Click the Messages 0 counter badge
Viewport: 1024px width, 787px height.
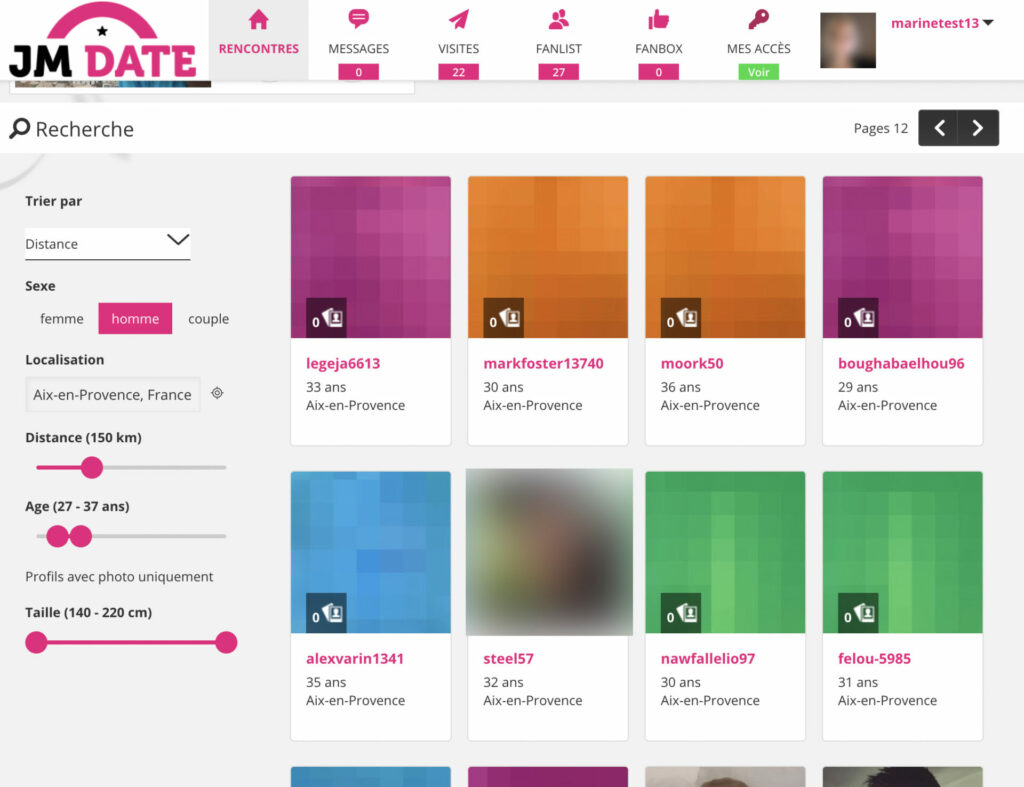[x=359, y=72]
